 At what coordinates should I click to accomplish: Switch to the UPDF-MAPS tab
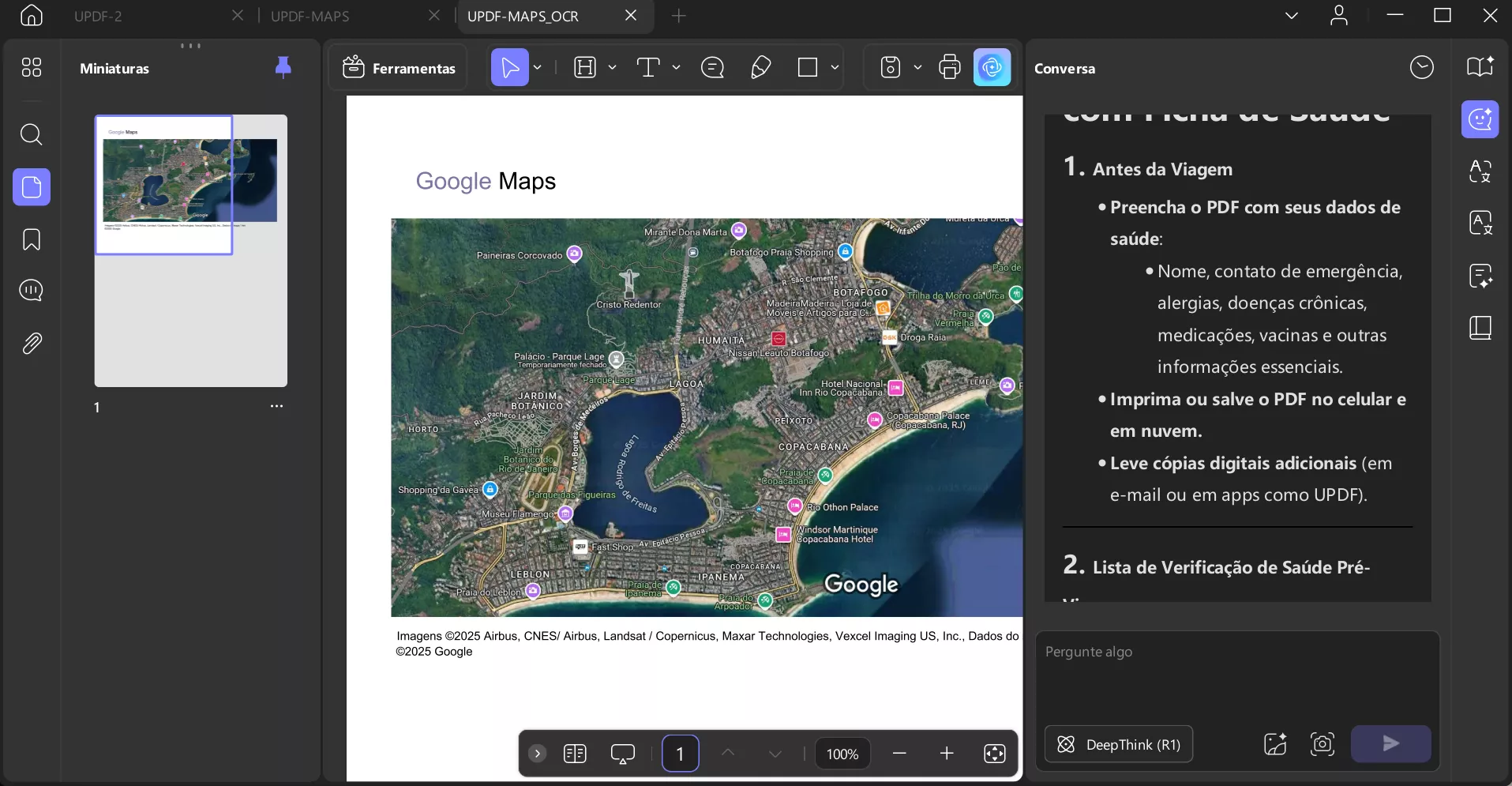(310, 16)
